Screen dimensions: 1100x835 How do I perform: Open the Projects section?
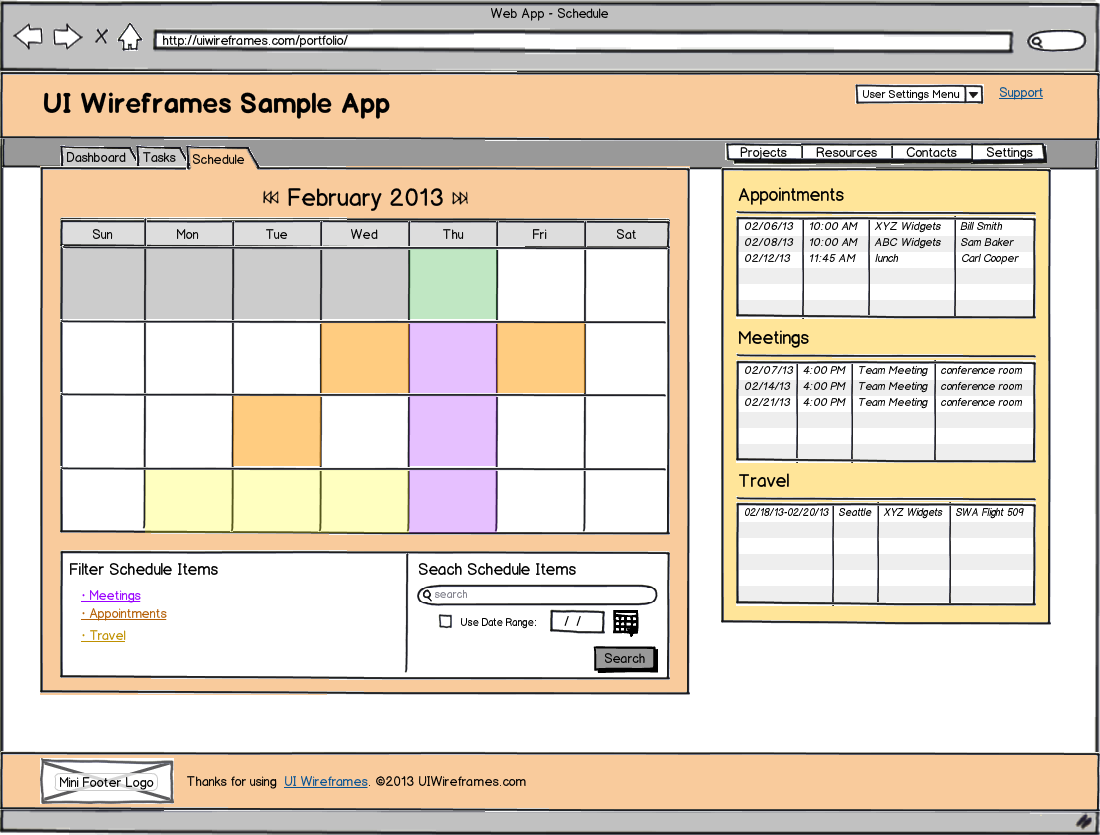tap(763, 152)
